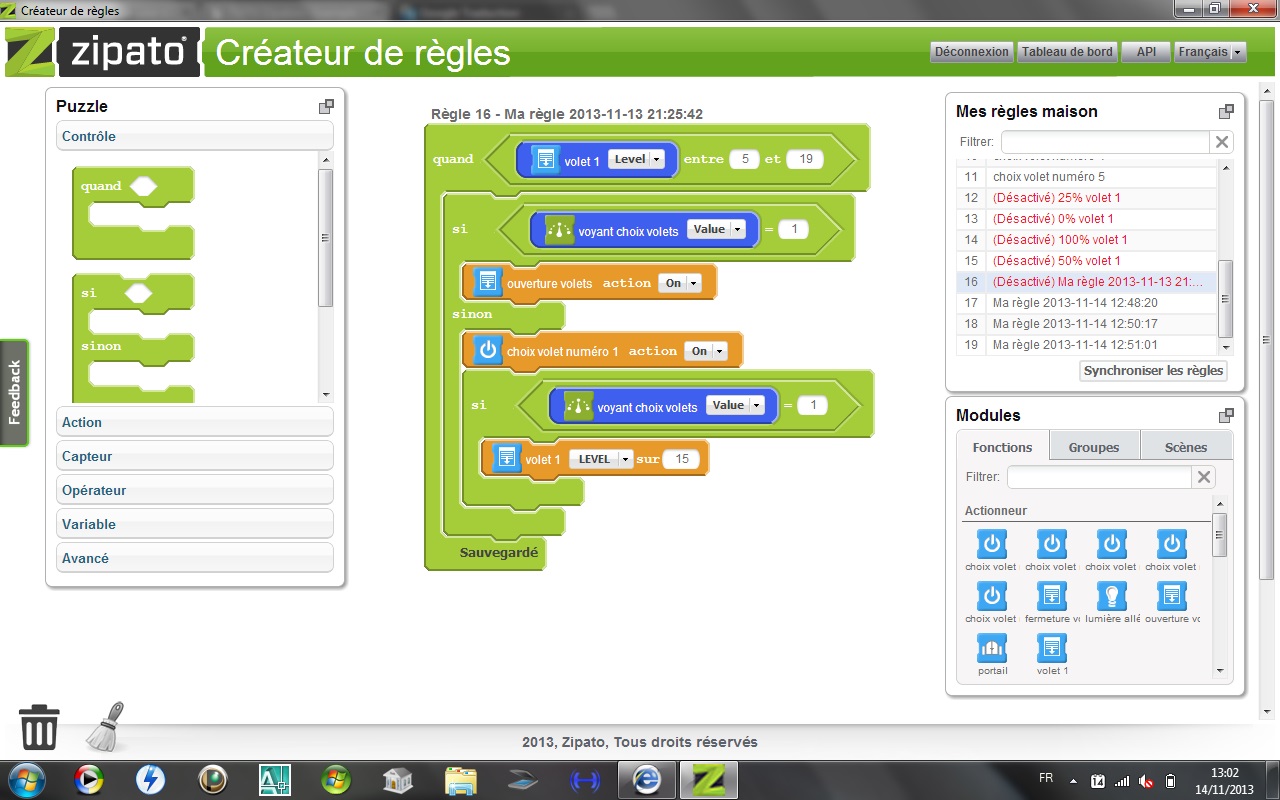Click the Filtrer field in Modules panel
This screenshot has height=800, width=1280.
click(x=1099, y=478)
